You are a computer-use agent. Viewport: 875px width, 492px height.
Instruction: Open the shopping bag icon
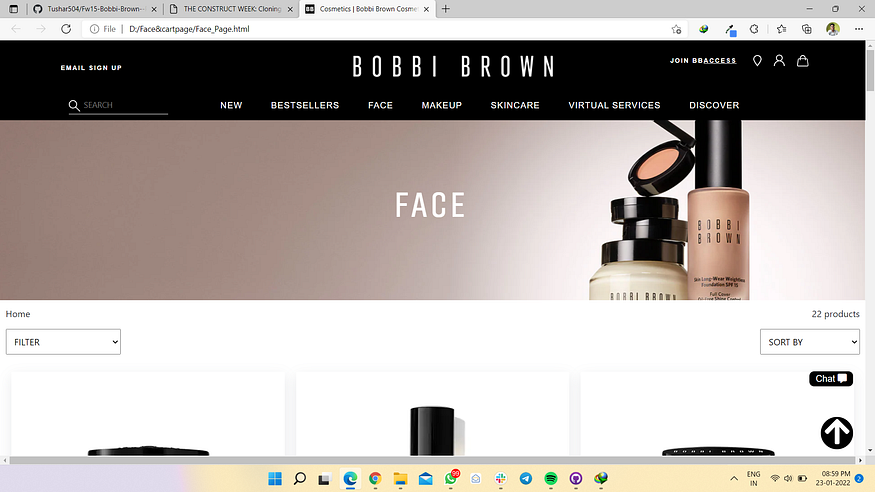pos(802,60)
